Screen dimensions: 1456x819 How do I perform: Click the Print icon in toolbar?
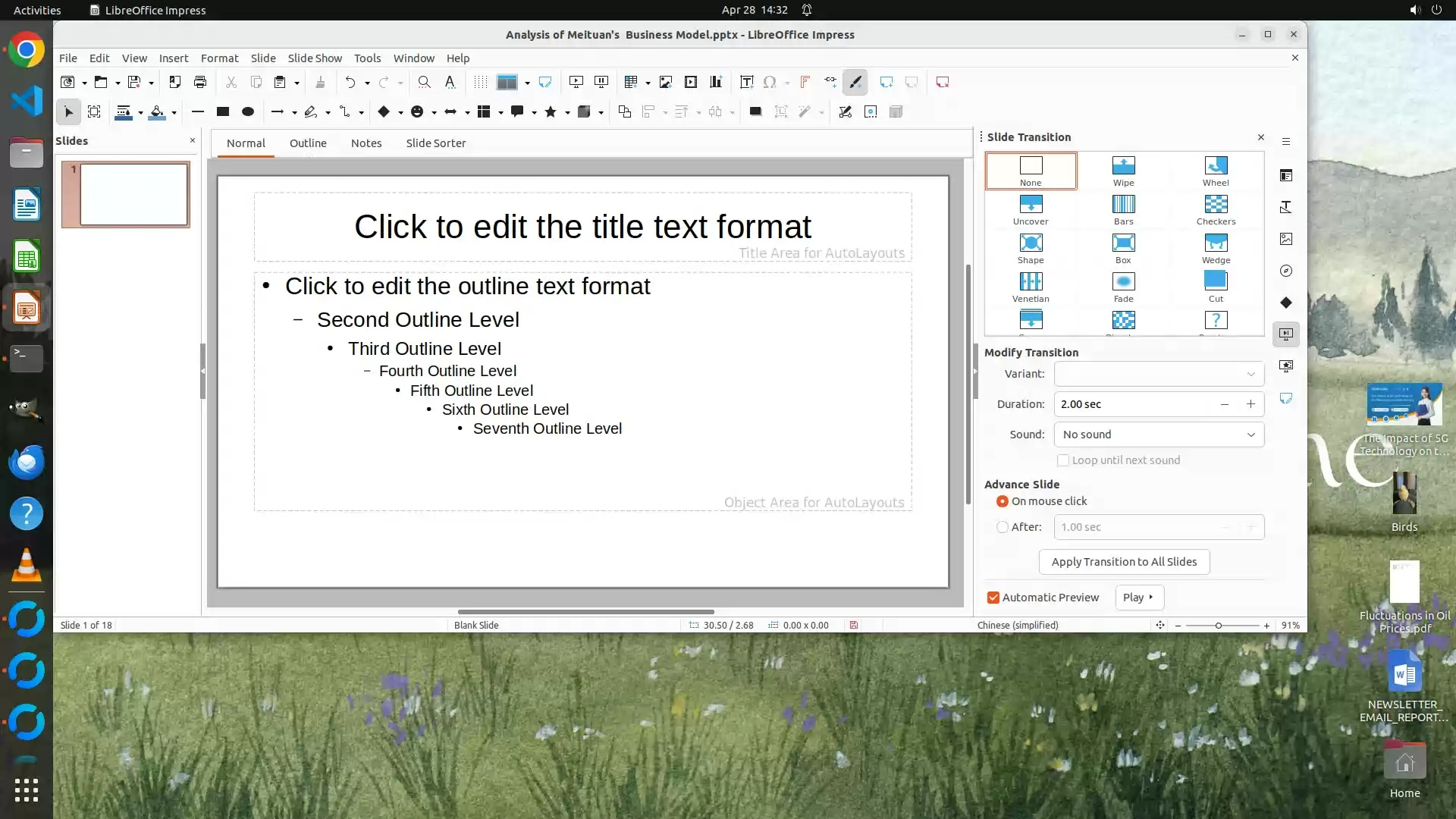200,82
